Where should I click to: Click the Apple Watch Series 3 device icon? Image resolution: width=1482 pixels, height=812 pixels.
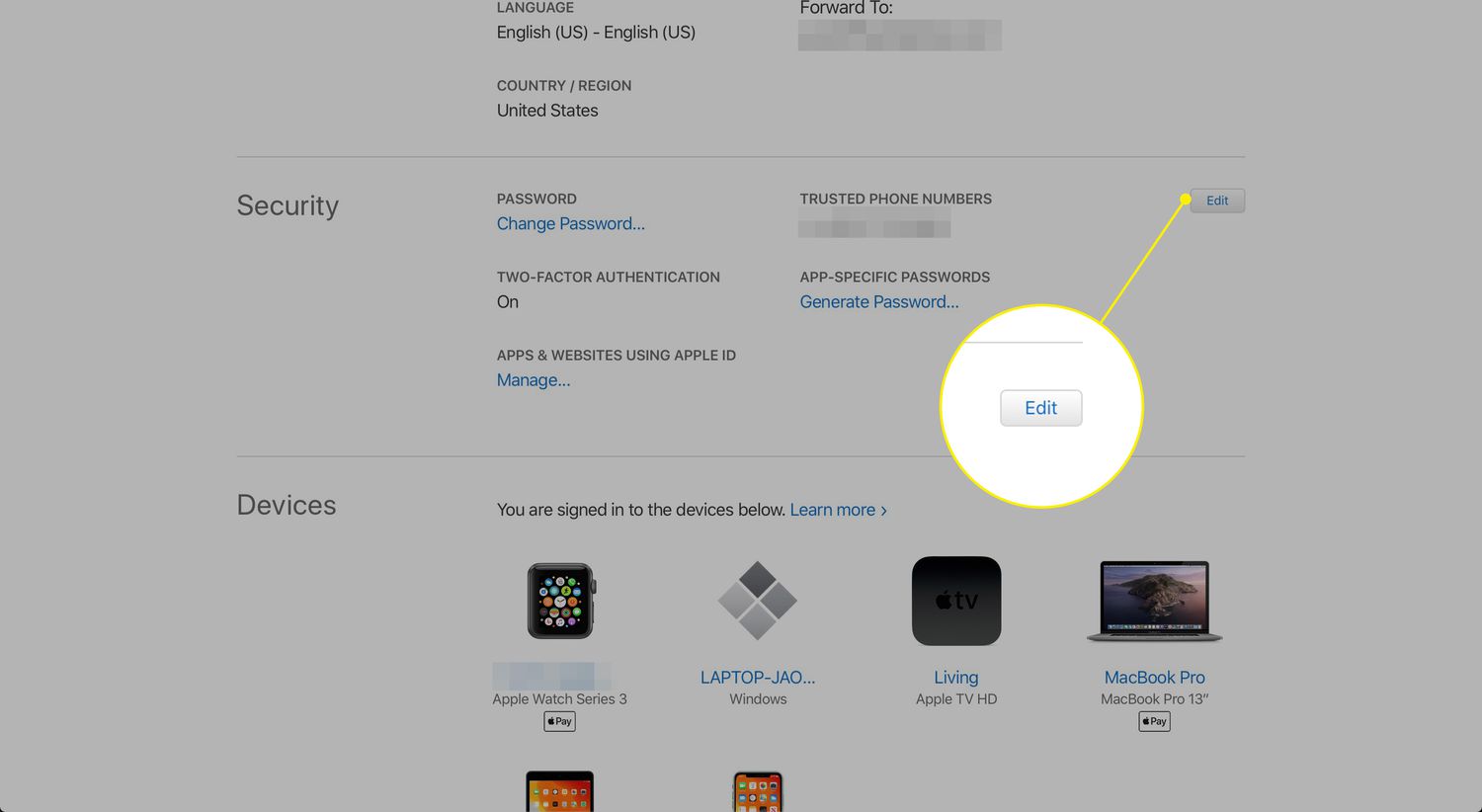(x=560, y=601)
